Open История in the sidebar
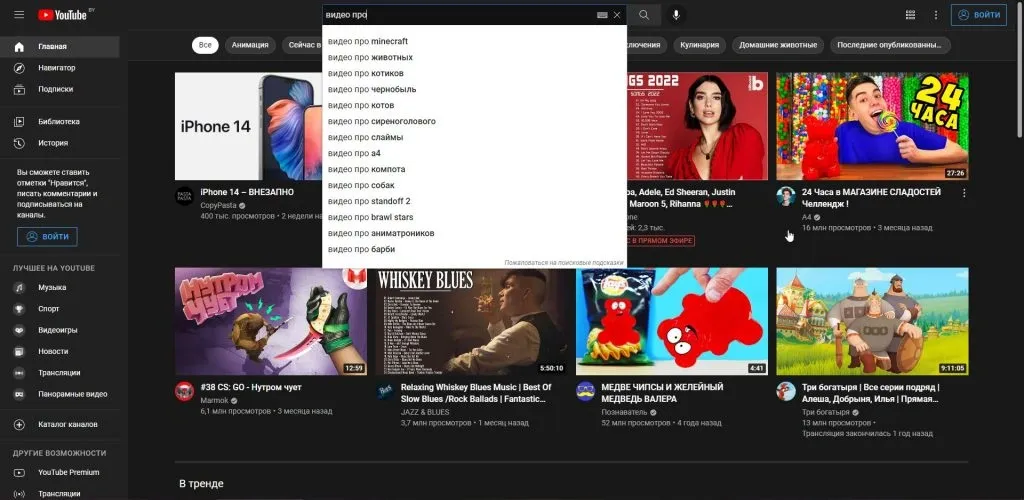1024x500 pixels. (x=59, y=143)
